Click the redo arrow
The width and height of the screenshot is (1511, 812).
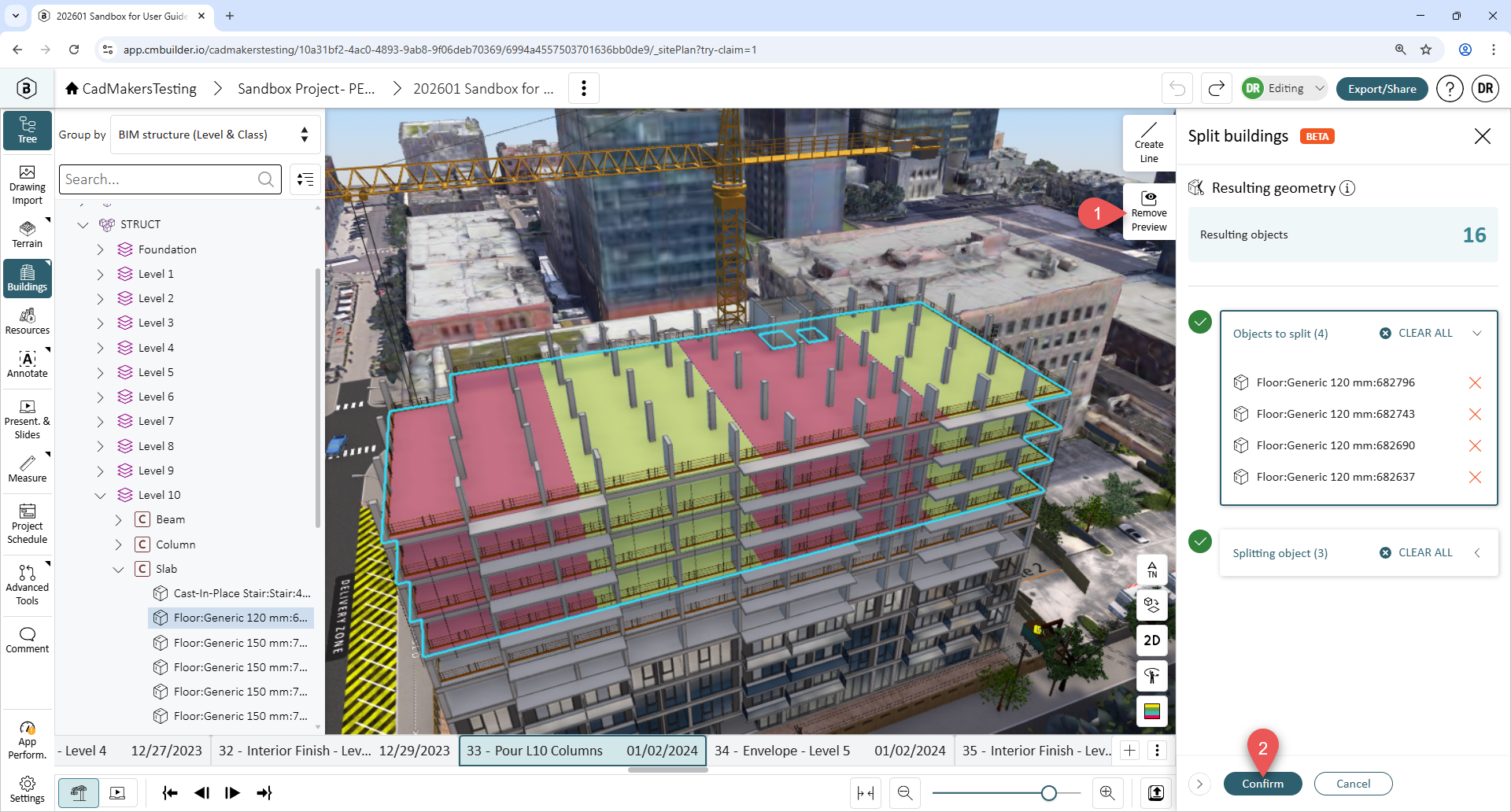pos(1216,88)
